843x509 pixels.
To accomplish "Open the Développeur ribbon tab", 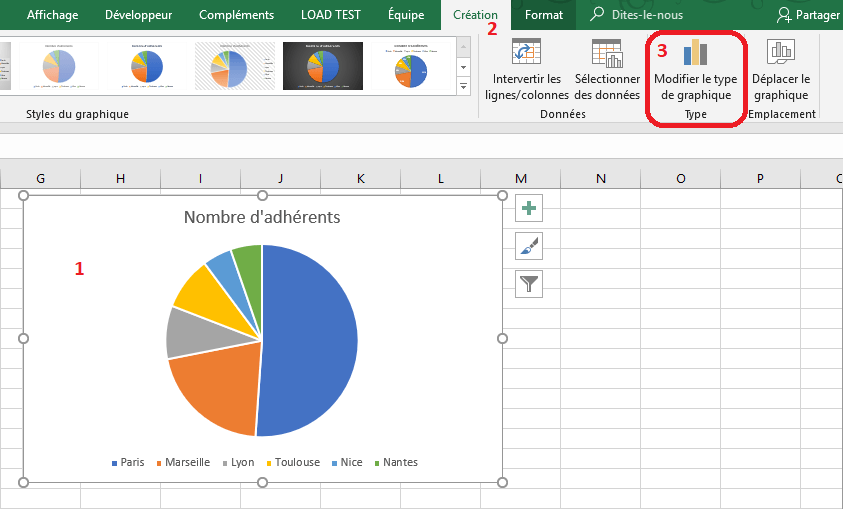I will point(138,15).
